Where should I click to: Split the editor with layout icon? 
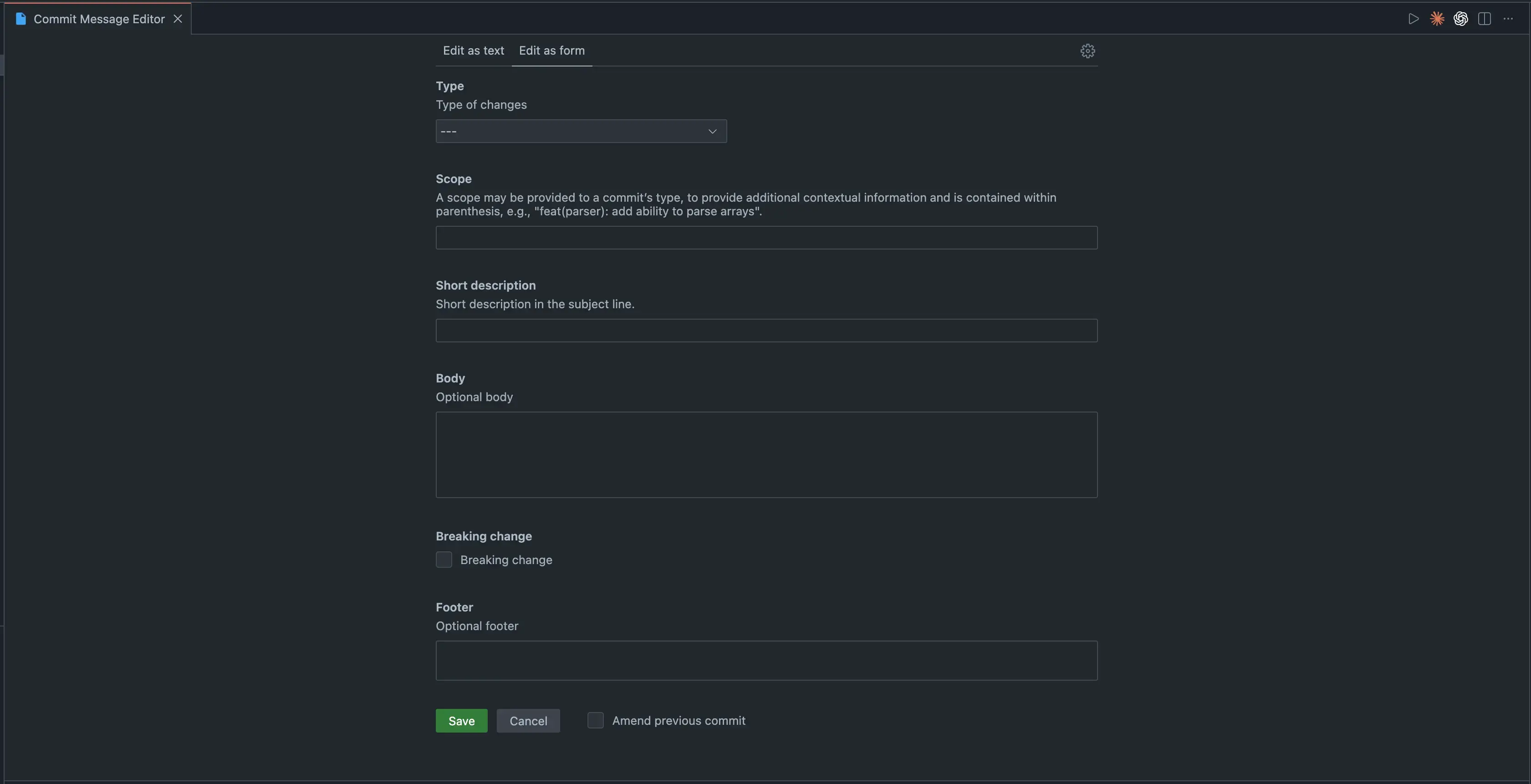pos(1484,19)
